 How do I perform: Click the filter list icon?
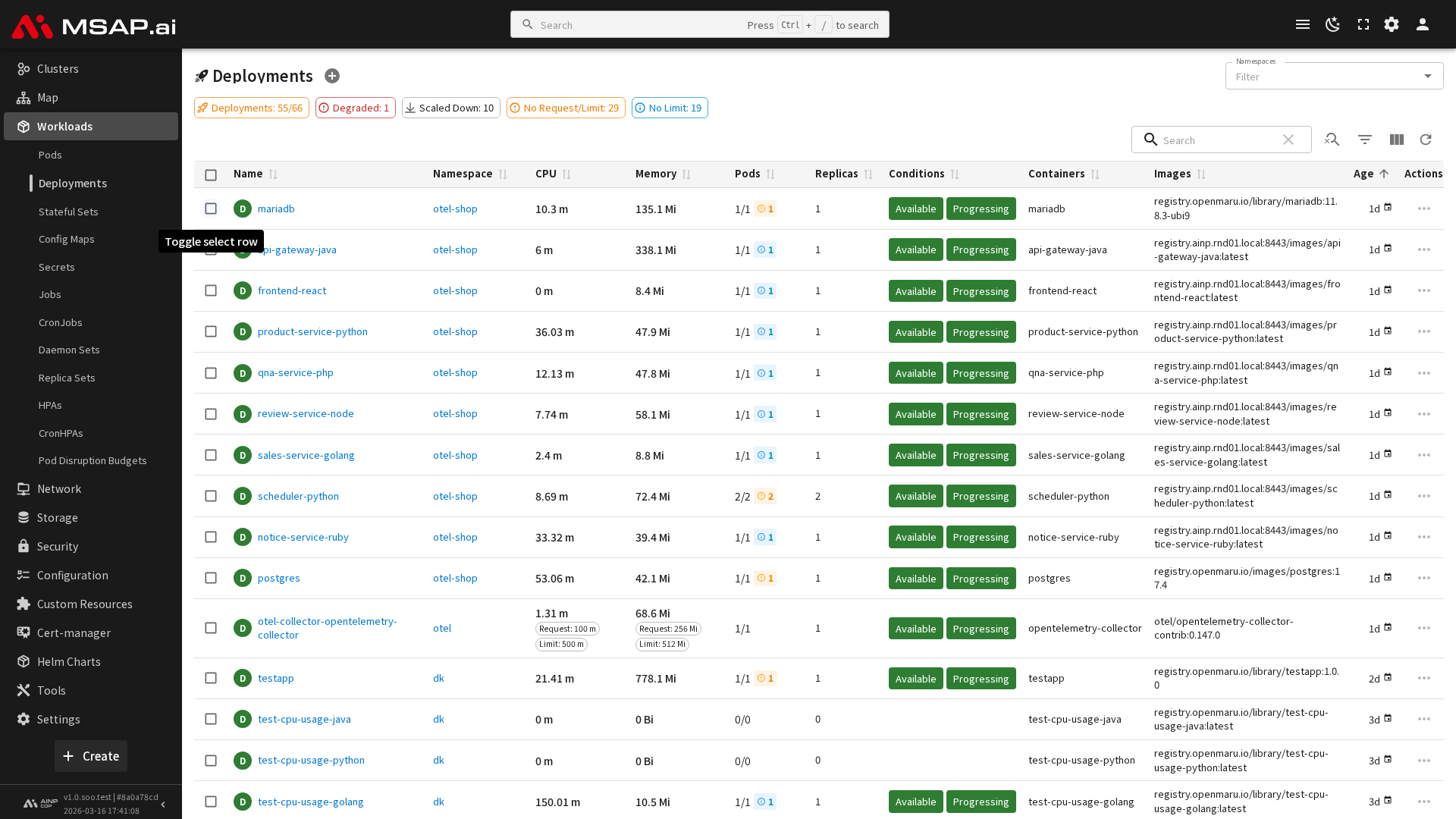pyautogui.click(x=1364, y=140)
